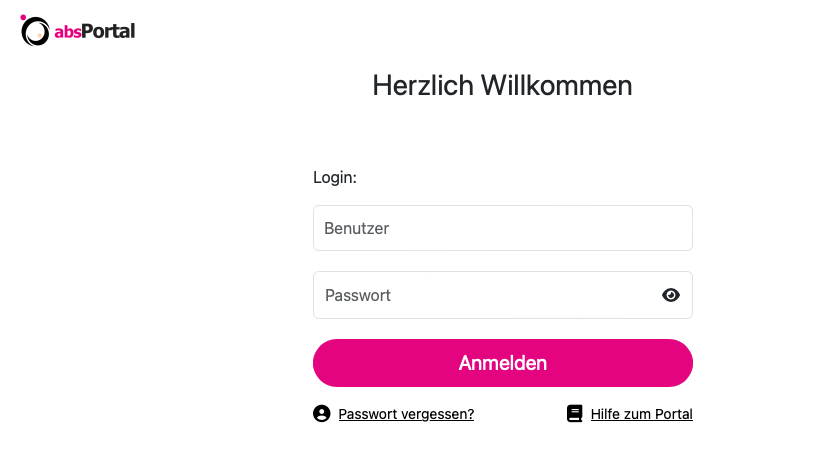Click the word 'Willkommen' in the title
The image size is (818, 461).
coord(556,86)
